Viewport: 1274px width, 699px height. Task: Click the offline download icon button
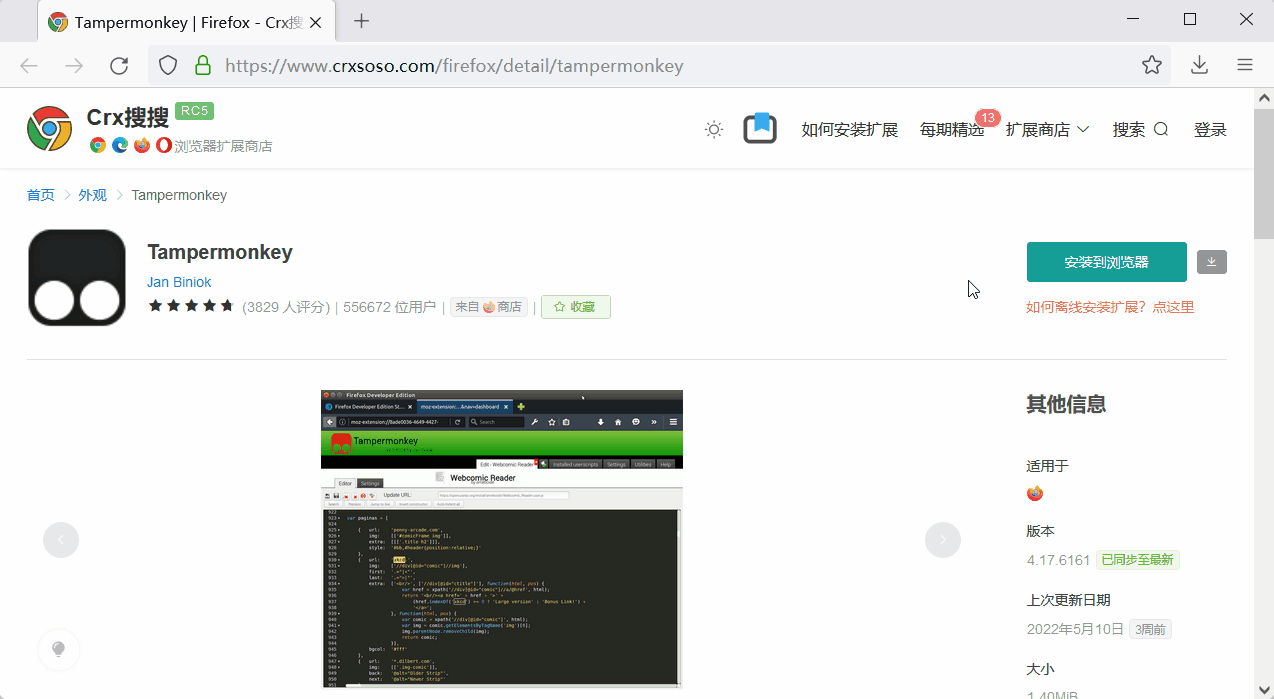tap(1211, 262)
